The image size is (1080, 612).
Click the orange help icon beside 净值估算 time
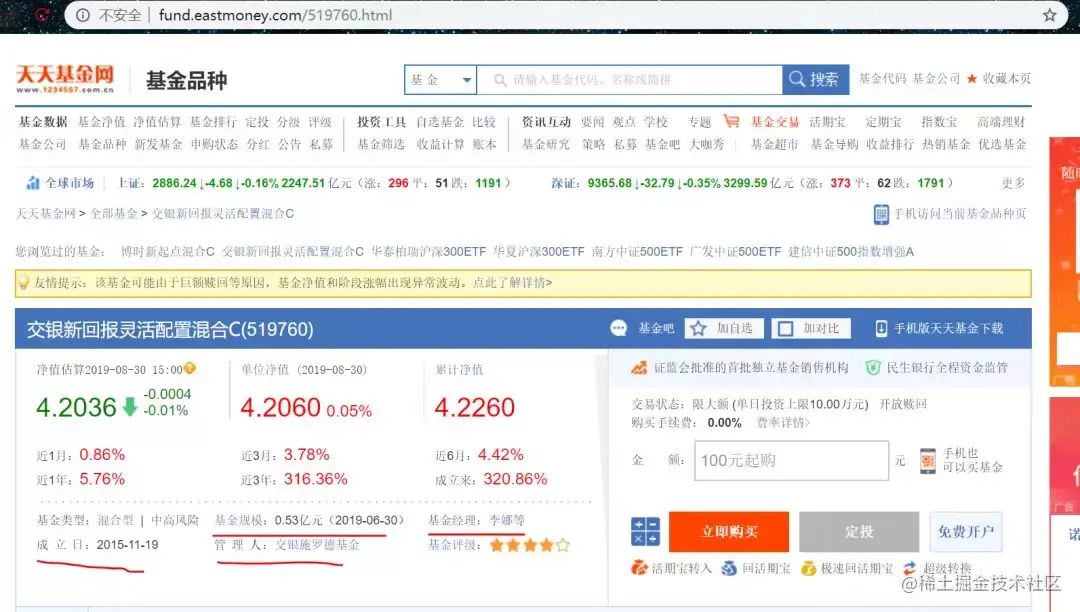(x=190, y=368)
